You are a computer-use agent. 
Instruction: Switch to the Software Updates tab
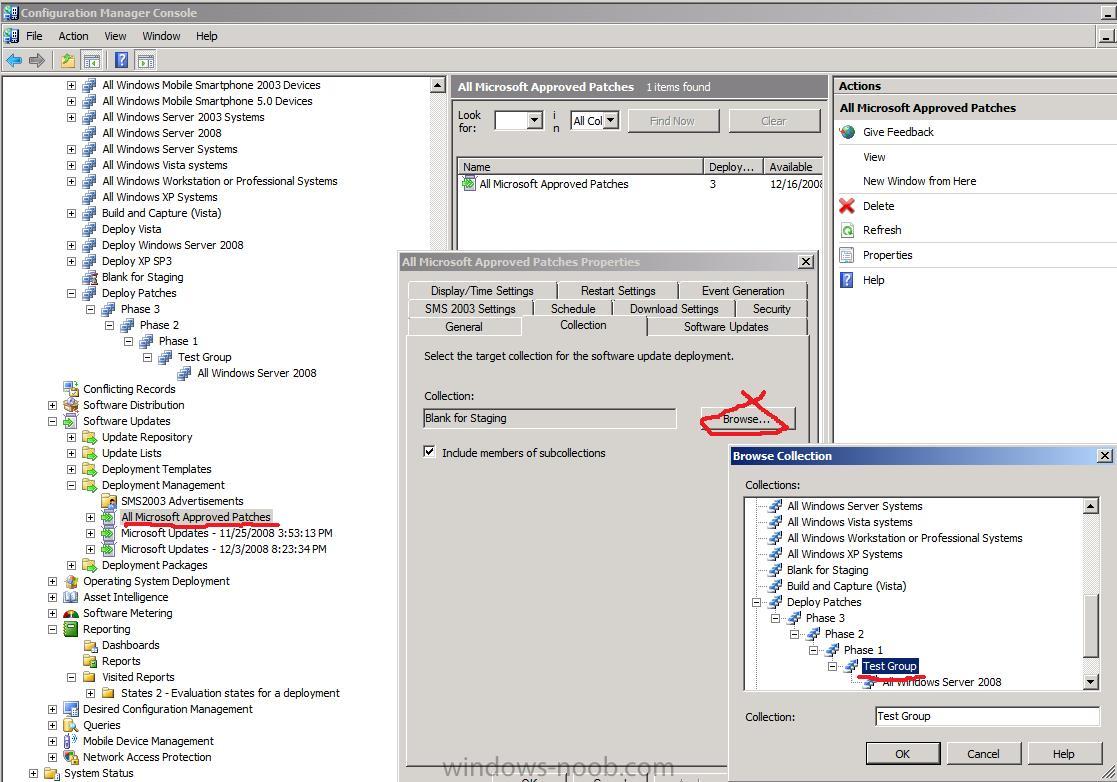(x=726, y=327)
